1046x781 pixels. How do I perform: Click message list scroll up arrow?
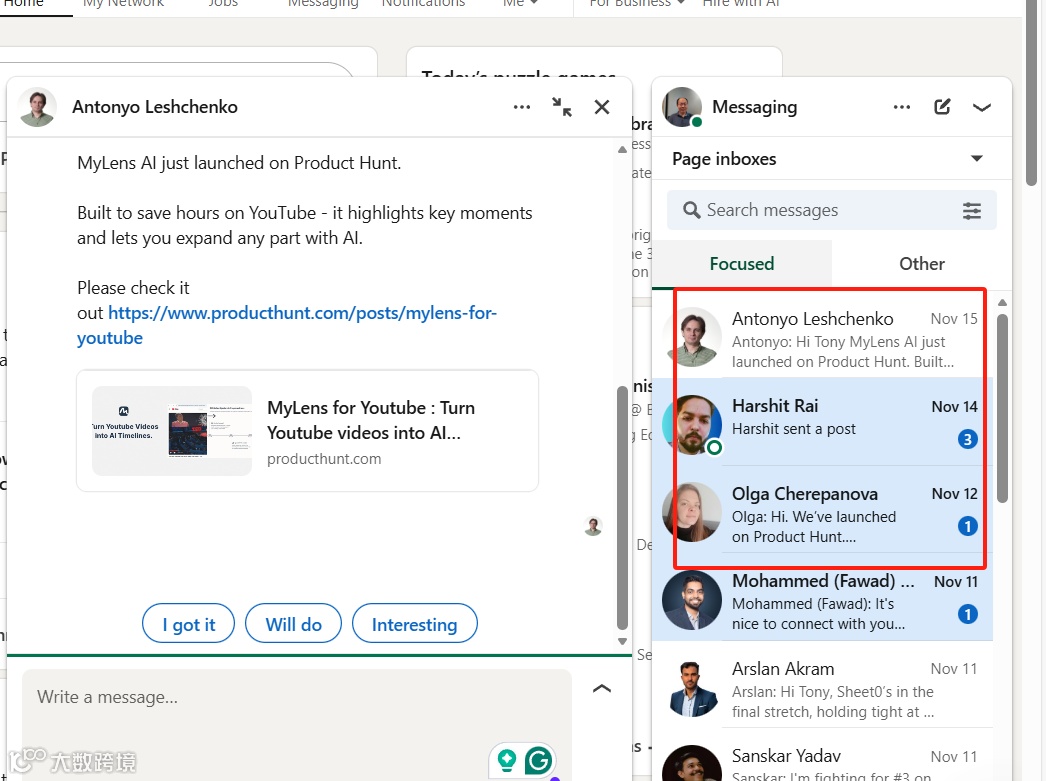[1002, 303]
